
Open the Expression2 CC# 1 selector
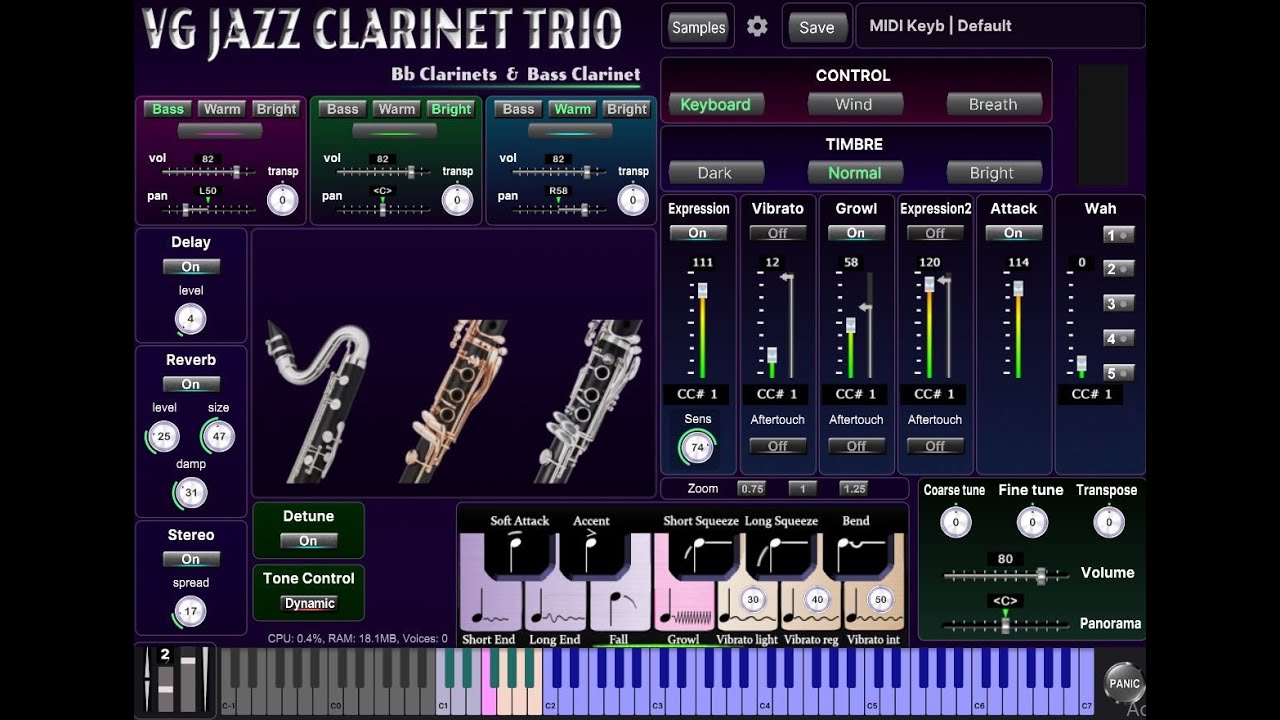[935, 394]
